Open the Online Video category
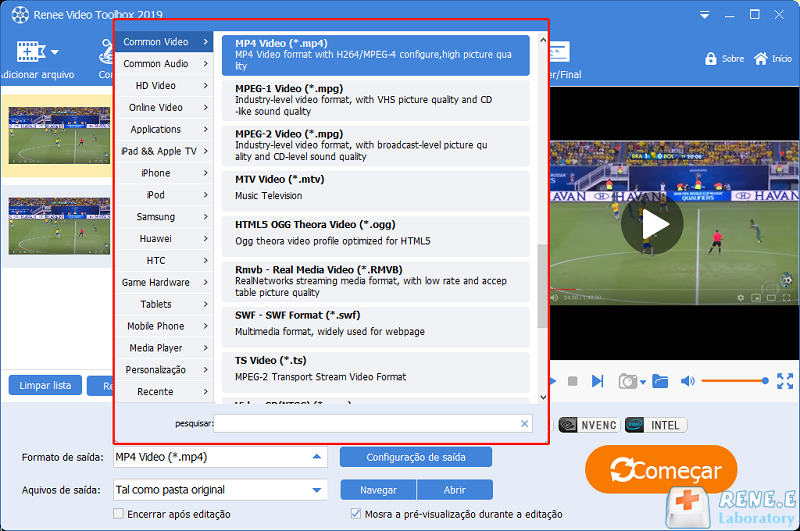The image size is (800, 531). point(164,108)
